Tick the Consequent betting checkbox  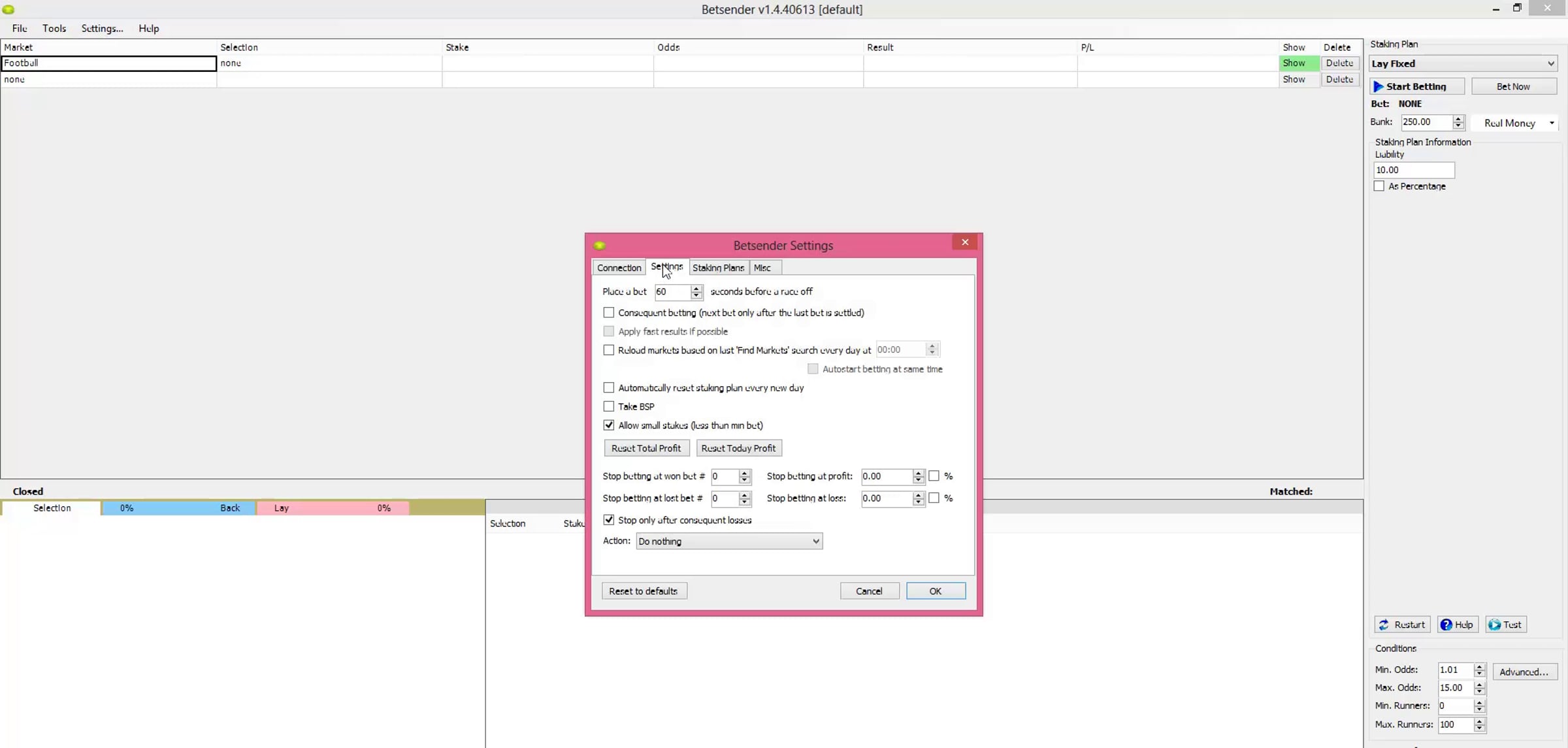coord(608,313)
